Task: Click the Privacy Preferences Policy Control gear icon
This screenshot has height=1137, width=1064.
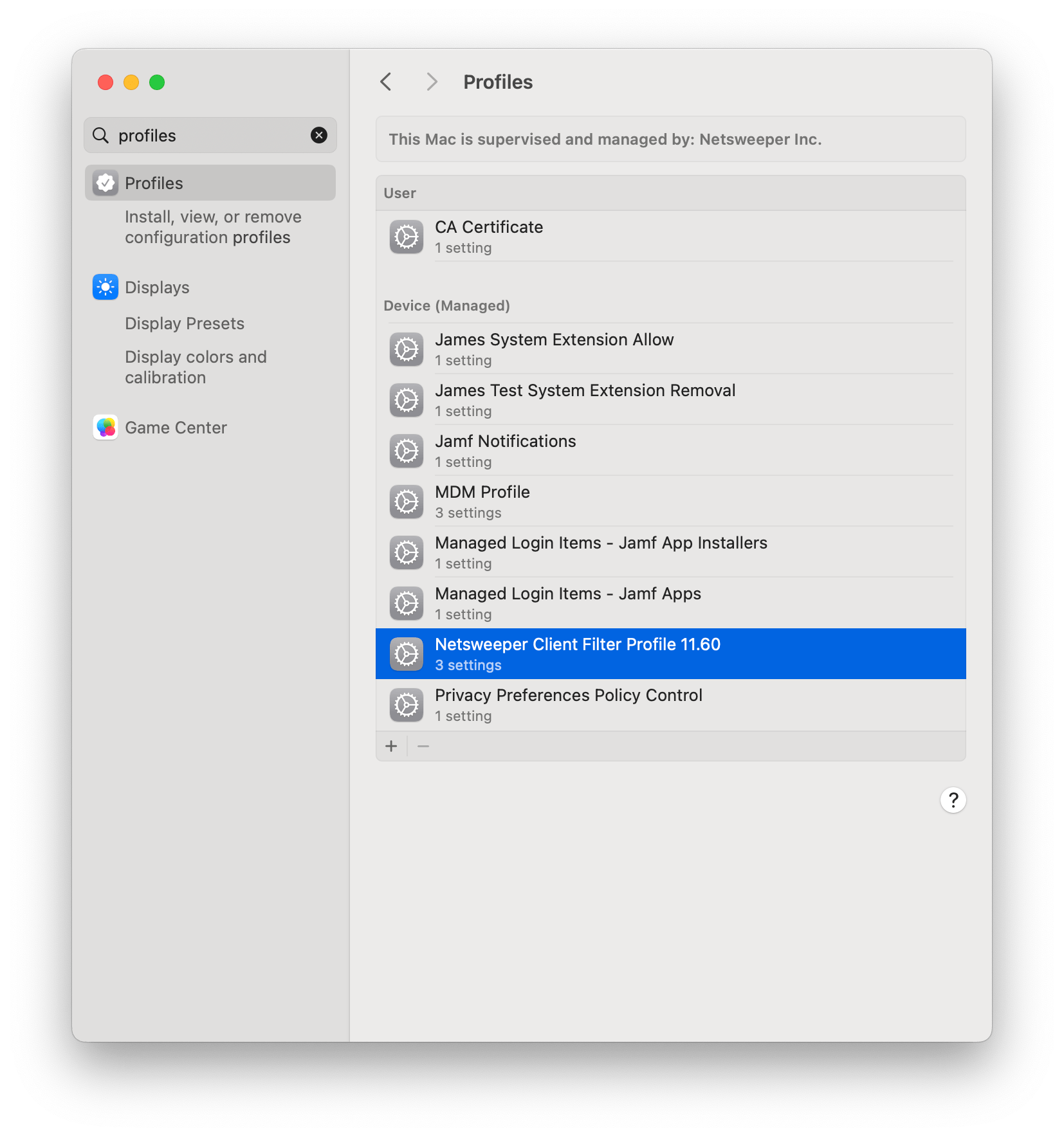Action: (x=406, y=704)
